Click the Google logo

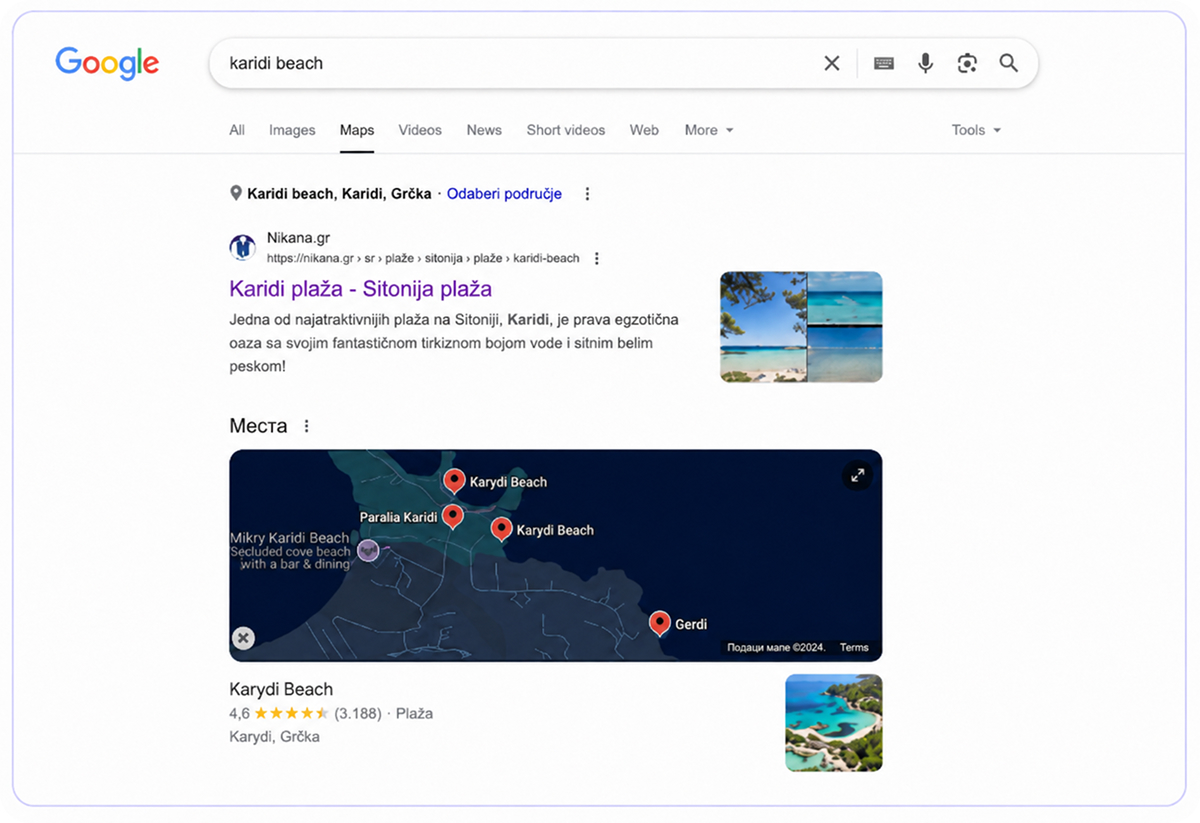click(x=107, y=63)
